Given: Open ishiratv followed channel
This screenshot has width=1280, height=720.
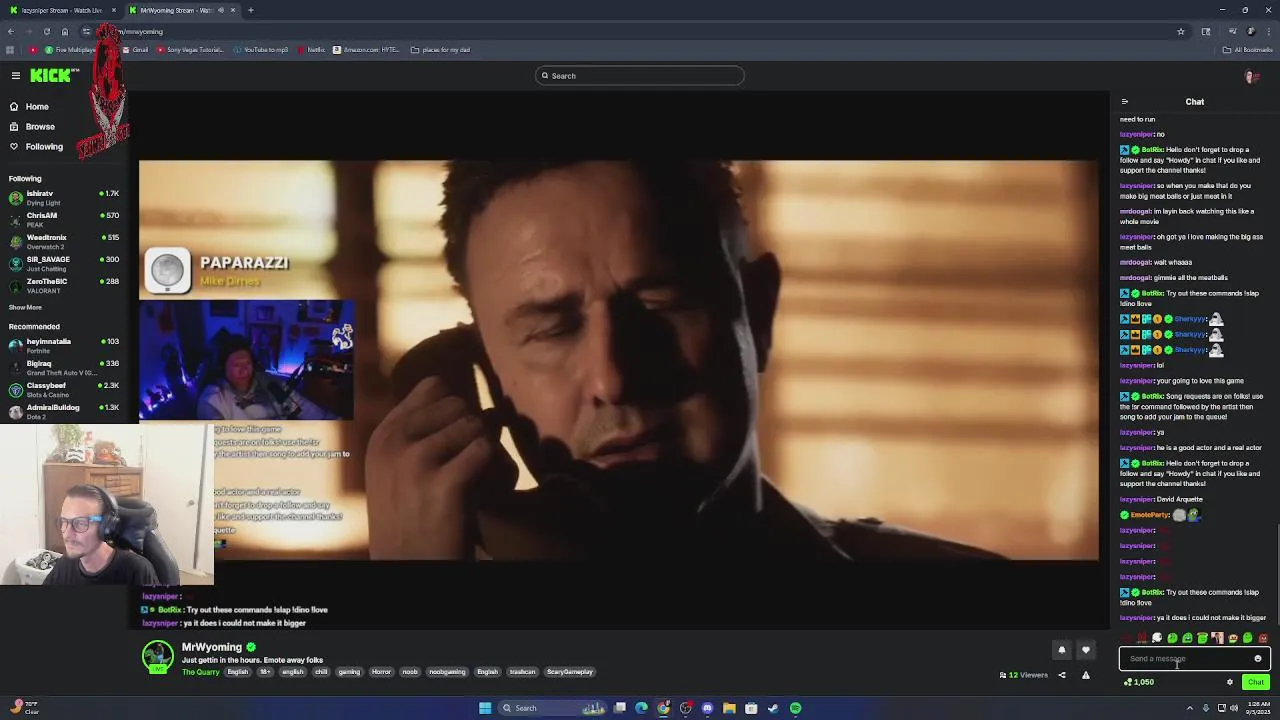Looking at the screenshot, I should 63,197.
